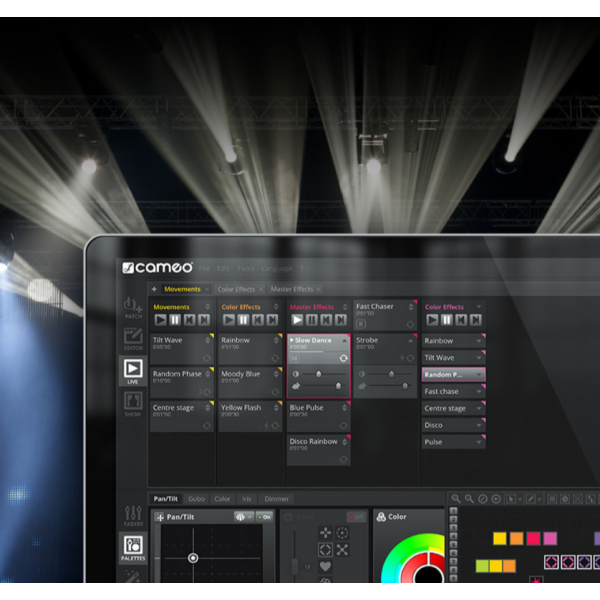Switch to the Gobo tab

tap(196, 499)
